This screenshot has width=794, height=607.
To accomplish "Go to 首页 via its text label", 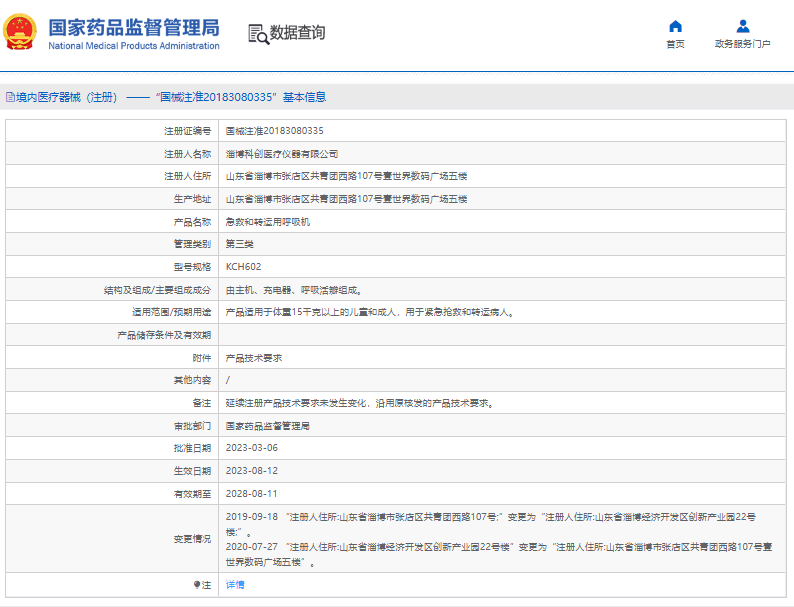I will (675, 44).
